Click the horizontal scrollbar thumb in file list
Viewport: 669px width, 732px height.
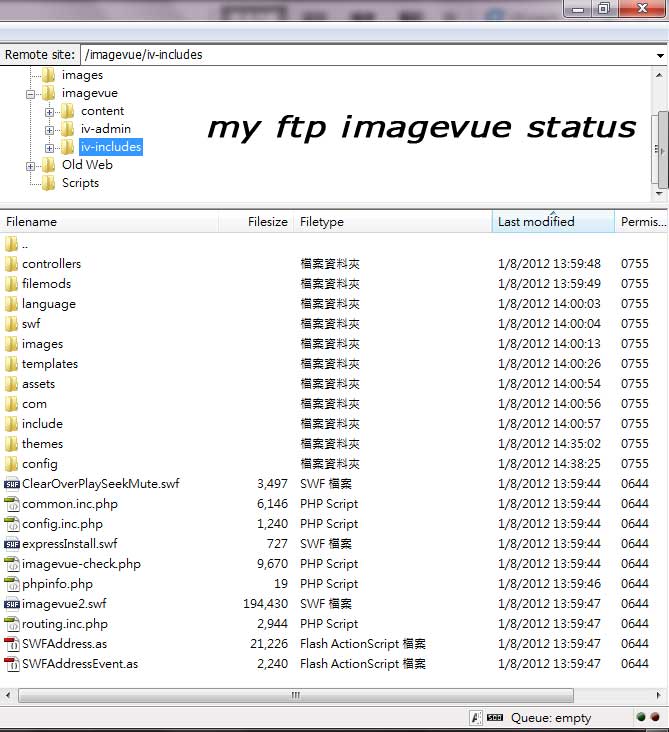[x=296, y=695]
